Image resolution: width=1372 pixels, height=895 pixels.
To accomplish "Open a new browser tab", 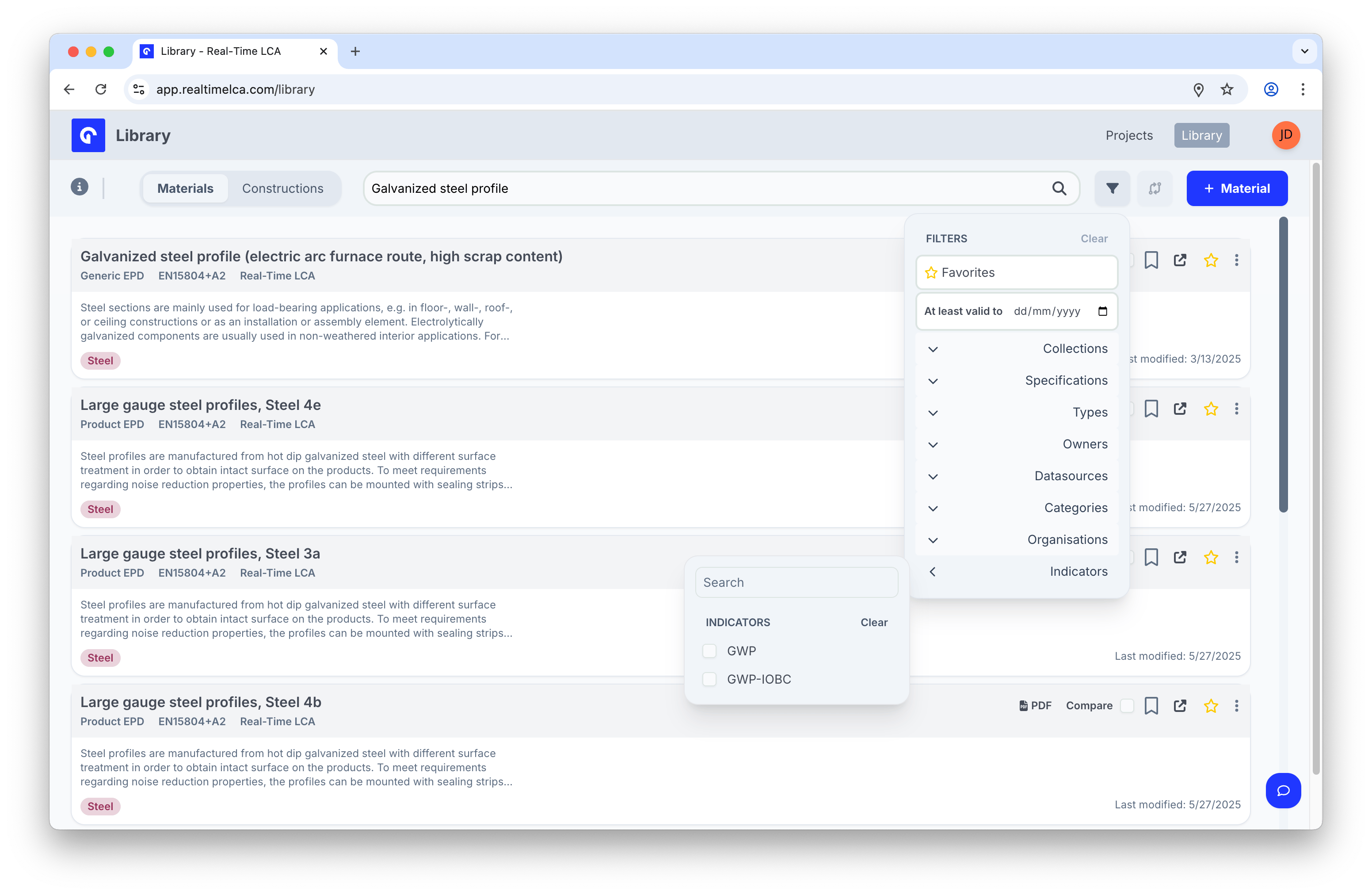I will point(356,51).
